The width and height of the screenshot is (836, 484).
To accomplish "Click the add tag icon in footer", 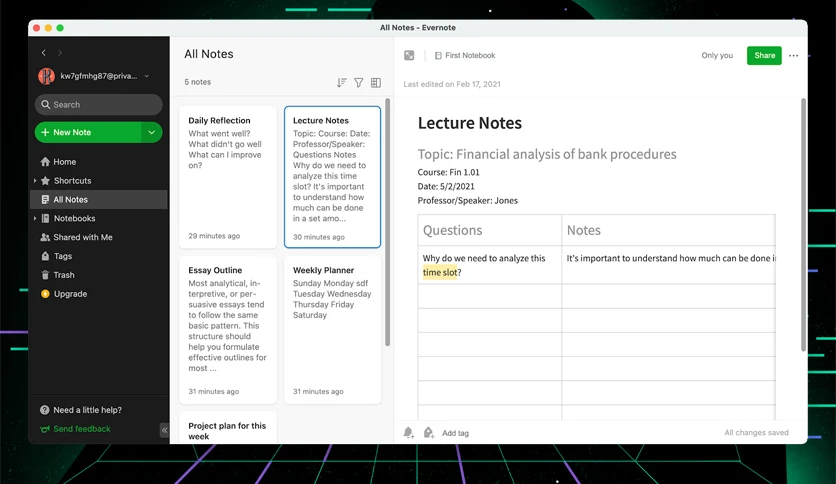I will coord(429,433).
